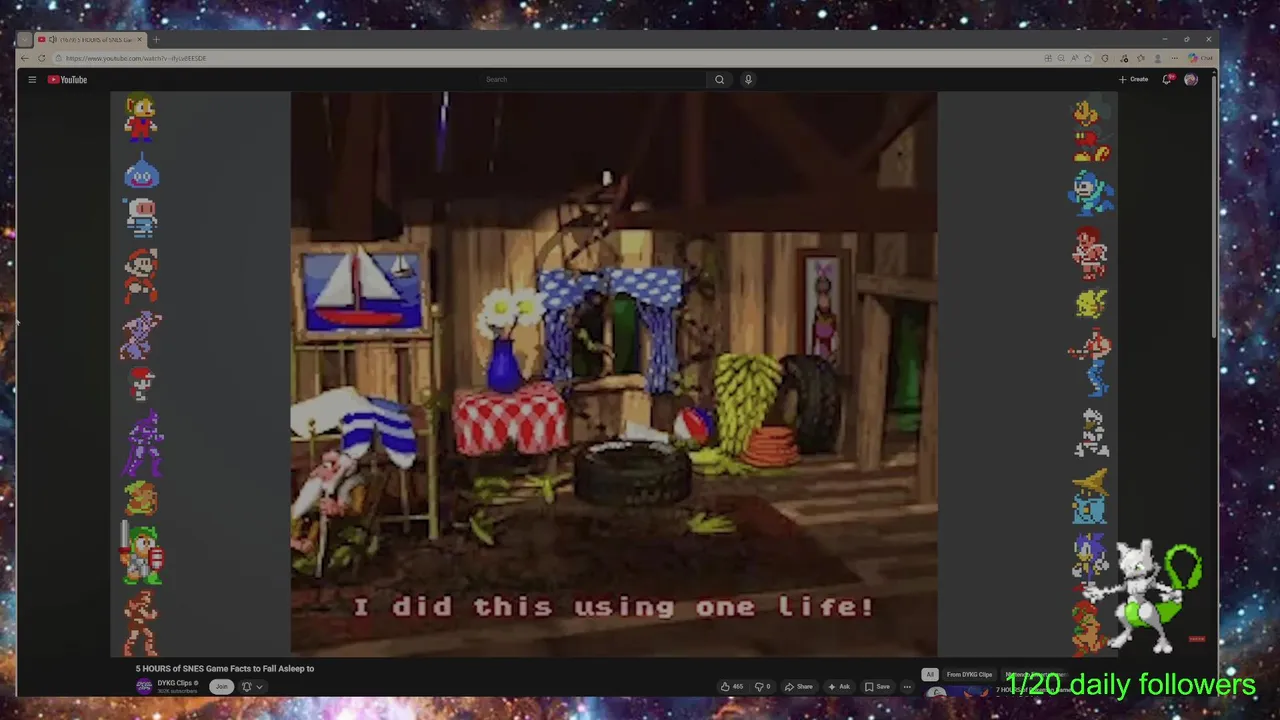The height and width of the screenshot is (720, 1280).
Task: Select the From DYKG Clips chip
Action: pos(969,675)
